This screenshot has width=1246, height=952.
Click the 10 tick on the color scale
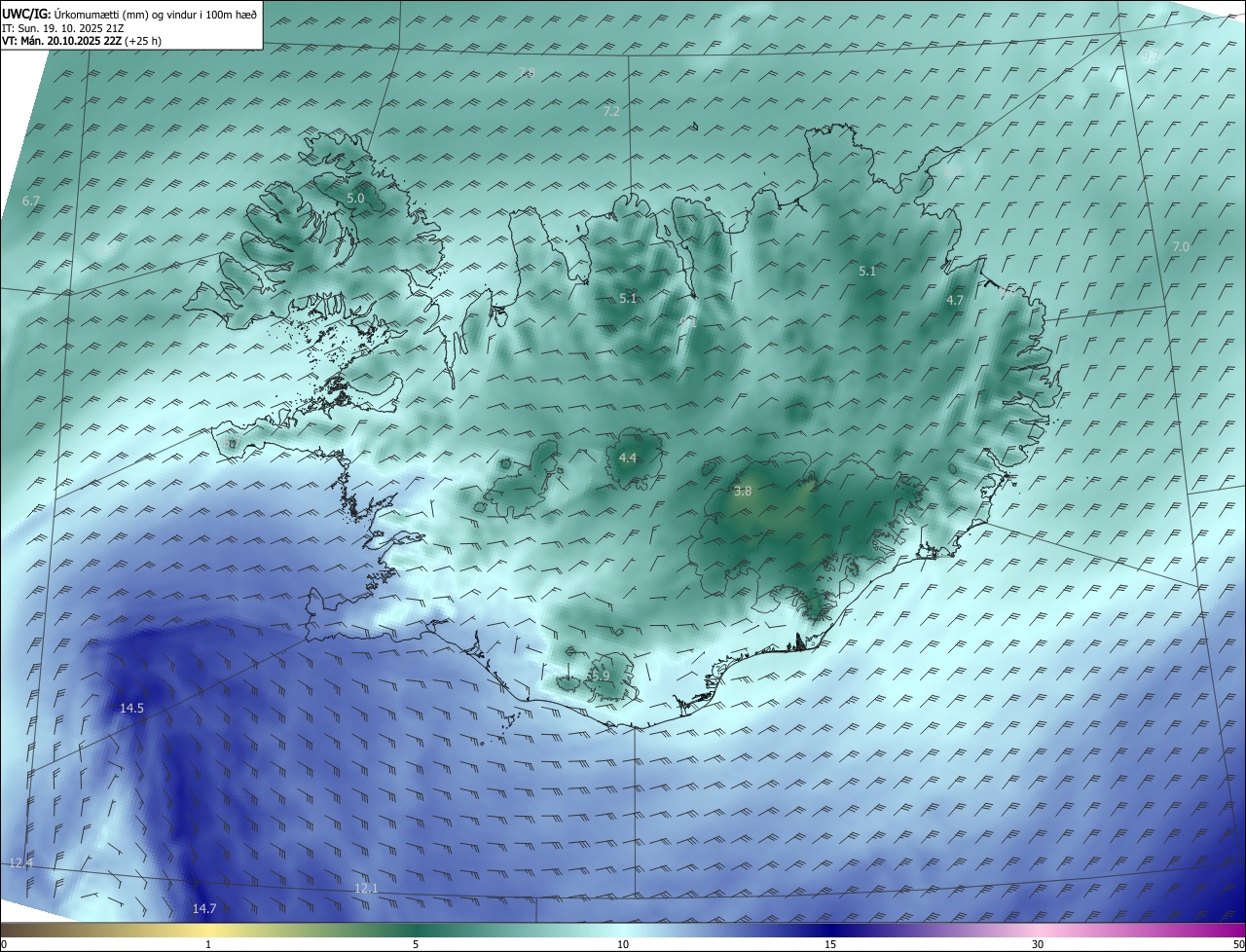point(623,944)
